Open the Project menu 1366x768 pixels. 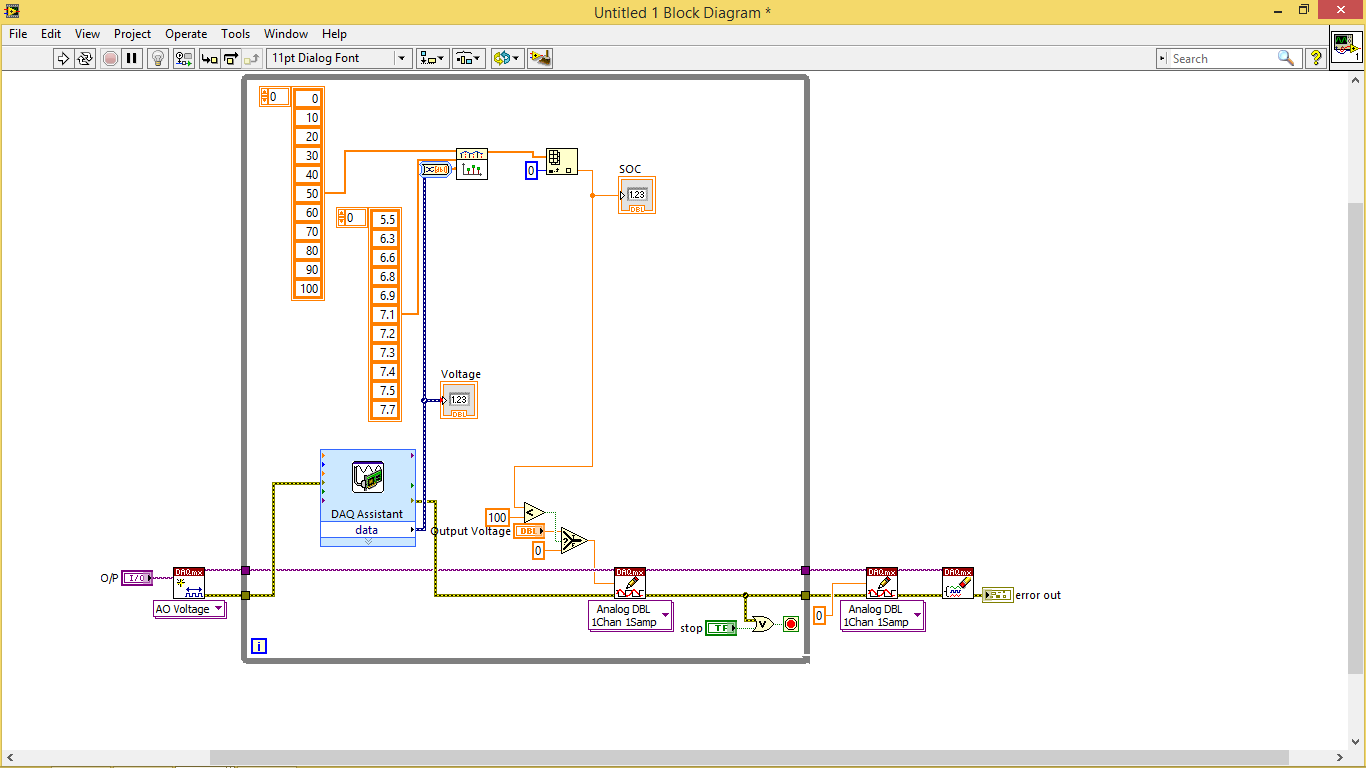click(x=132, y=34)
